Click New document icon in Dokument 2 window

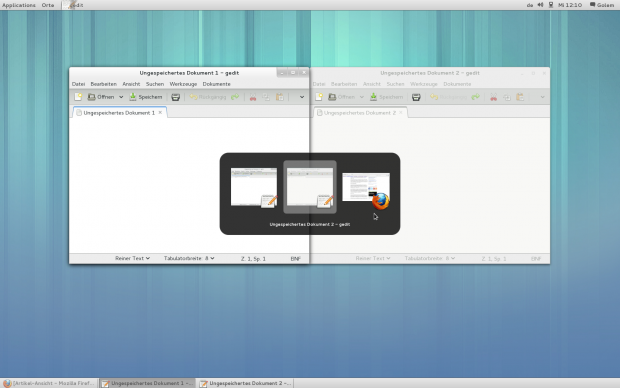(x=319, y=97)
